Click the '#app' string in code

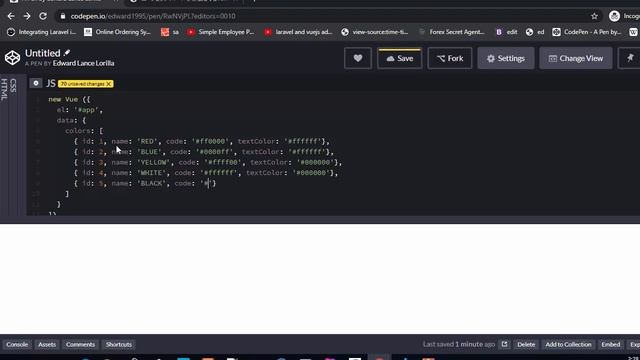87,110
